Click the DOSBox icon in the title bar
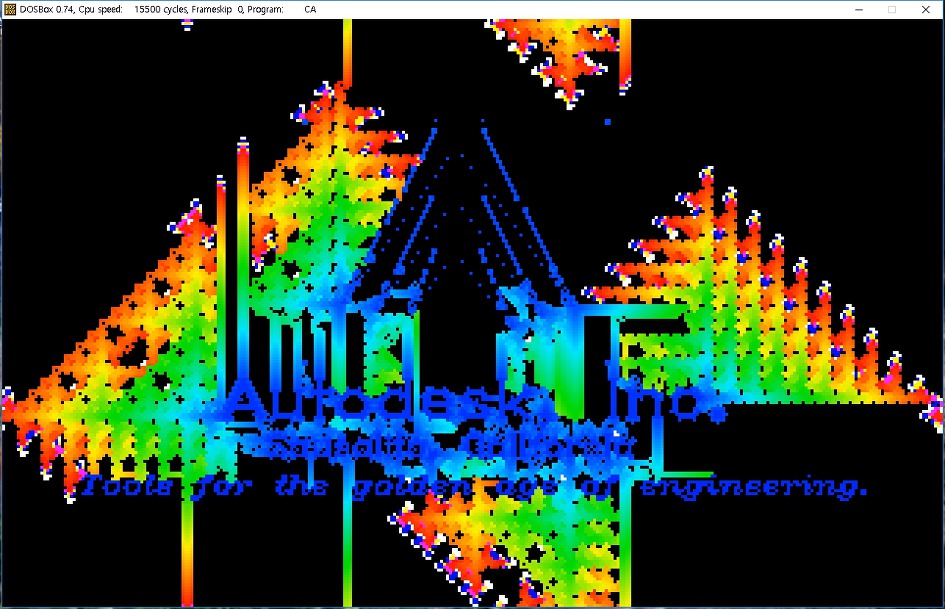 pyautogui.click(x=10, y=9)
